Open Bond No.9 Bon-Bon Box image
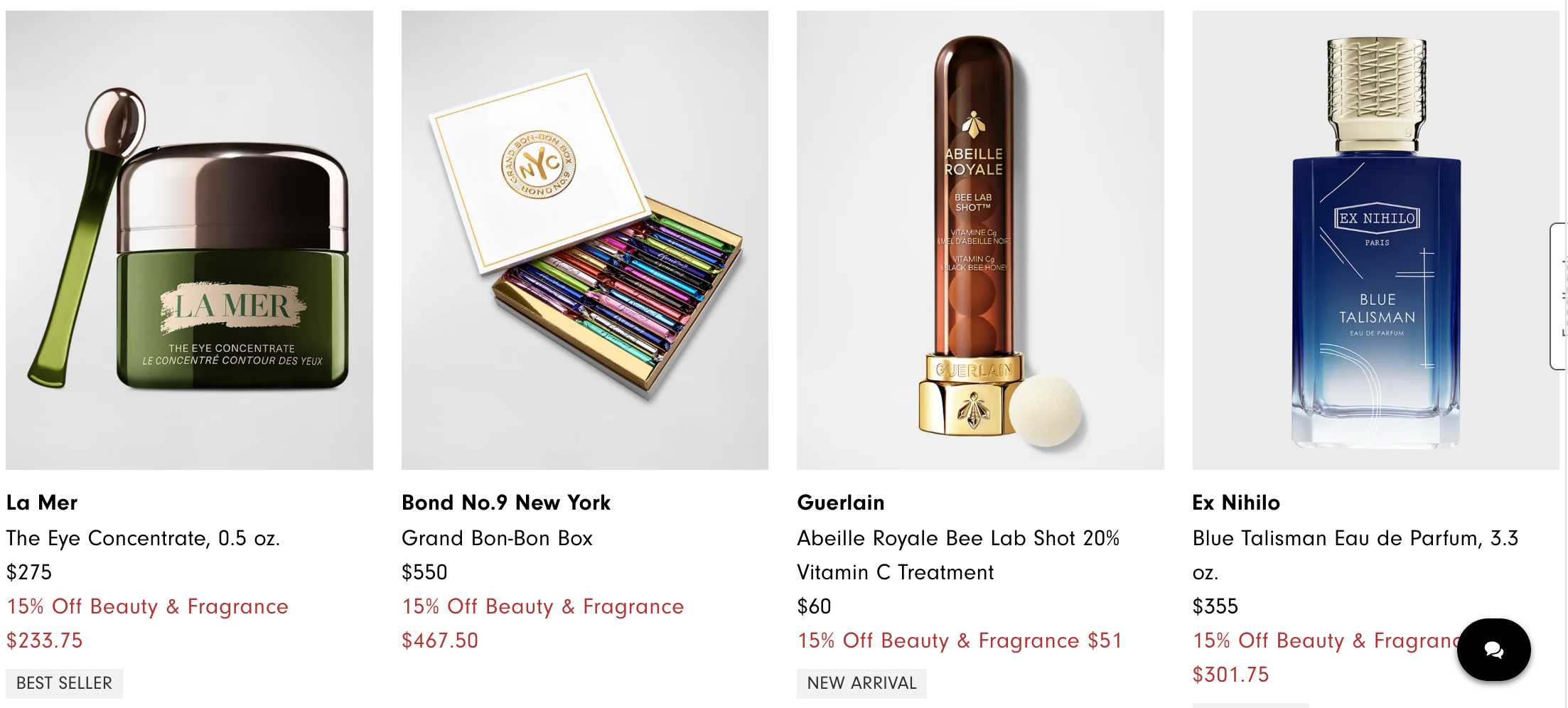This screenshot has height=708, width=1568. click(584, 240)
